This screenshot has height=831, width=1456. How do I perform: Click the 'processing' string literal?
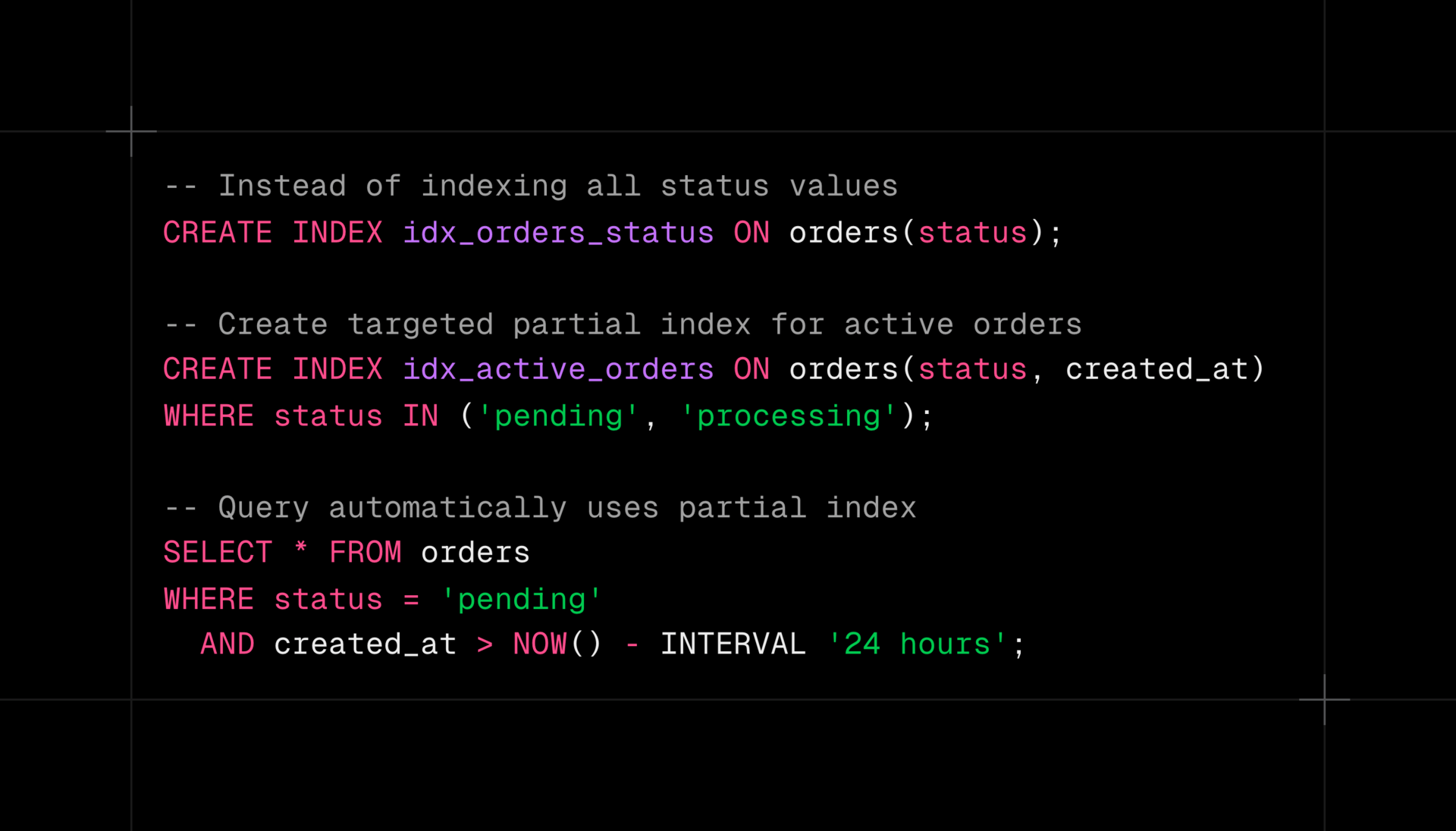point(789,416)
